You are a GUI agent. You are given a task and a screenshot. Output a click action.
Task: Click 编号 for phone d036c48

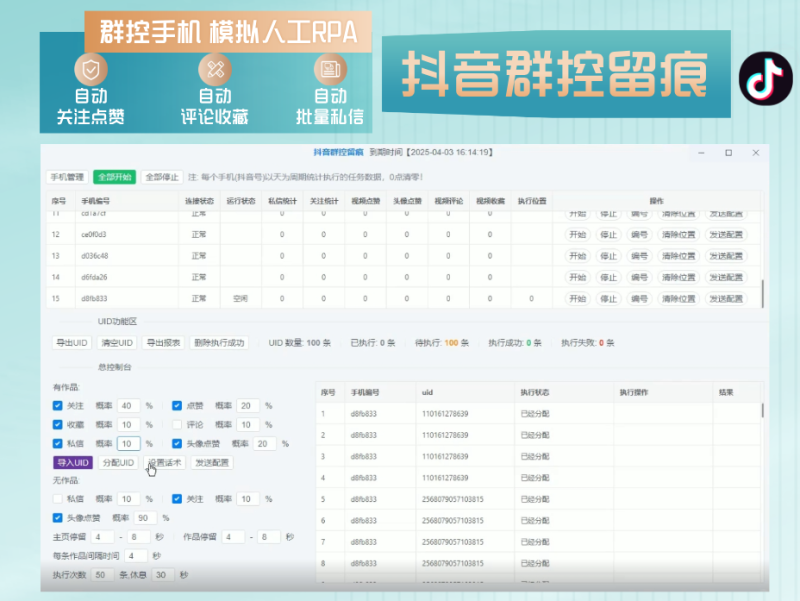click(x=640, y=256)
